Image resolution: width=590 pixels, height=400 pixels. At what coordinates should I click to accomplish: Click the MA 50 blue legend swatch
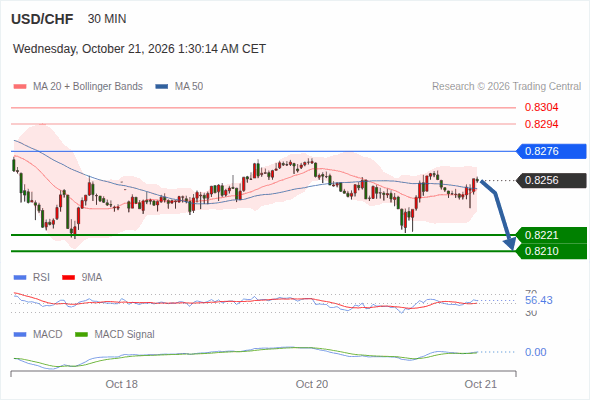[162, 87]
